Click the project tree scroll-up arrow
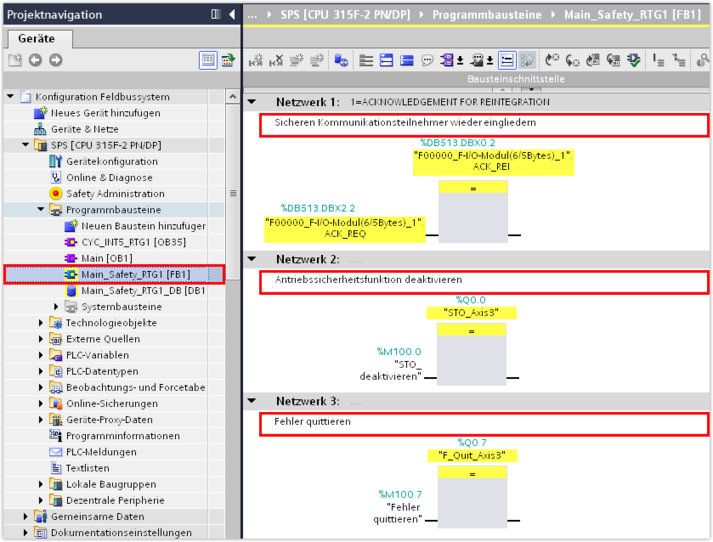 [233, 97]
